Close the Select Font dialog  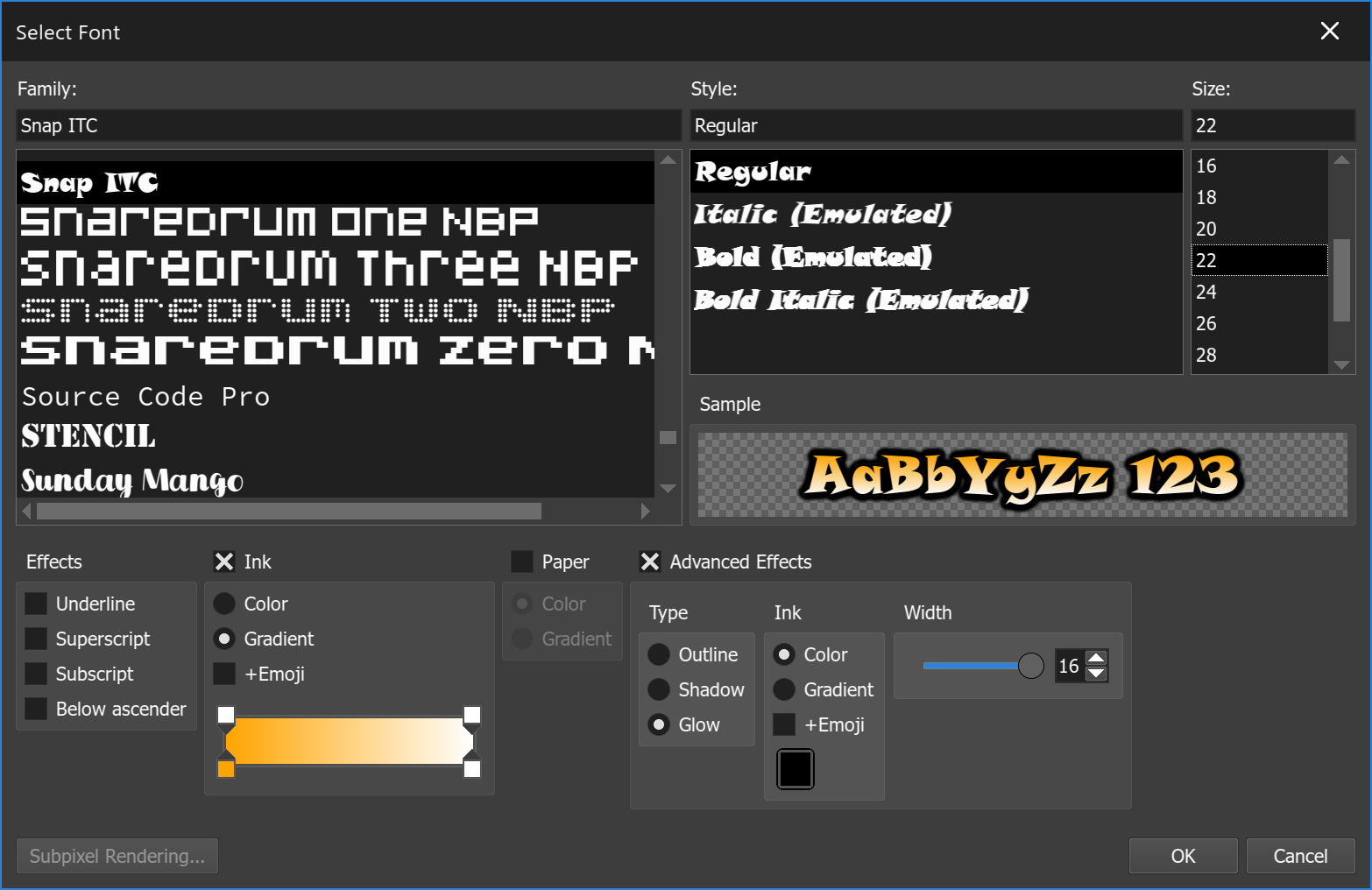click(1329, 32)
